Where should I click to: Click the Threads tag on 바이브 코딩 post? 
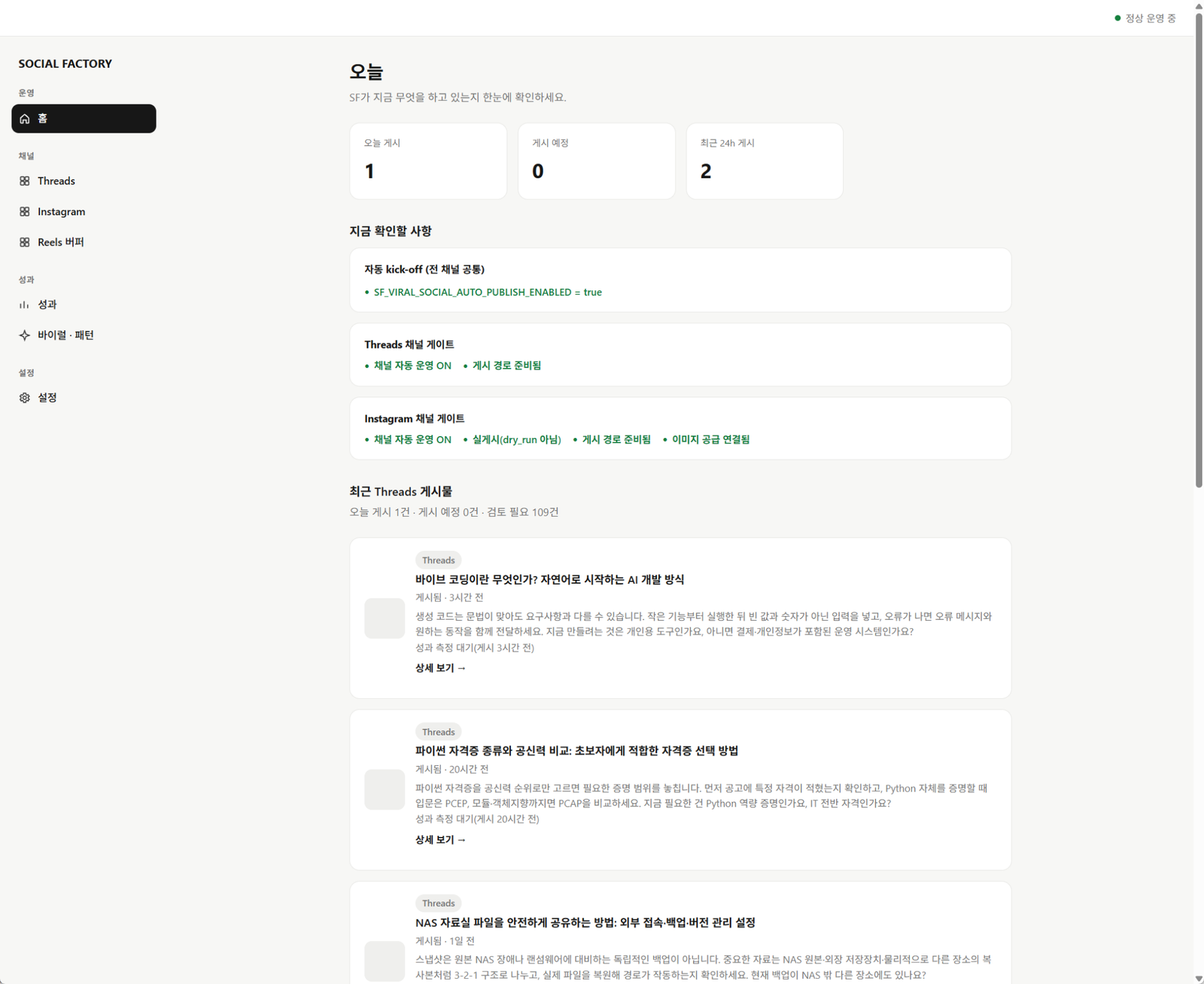pyautogui.click(x=438, y=560)
